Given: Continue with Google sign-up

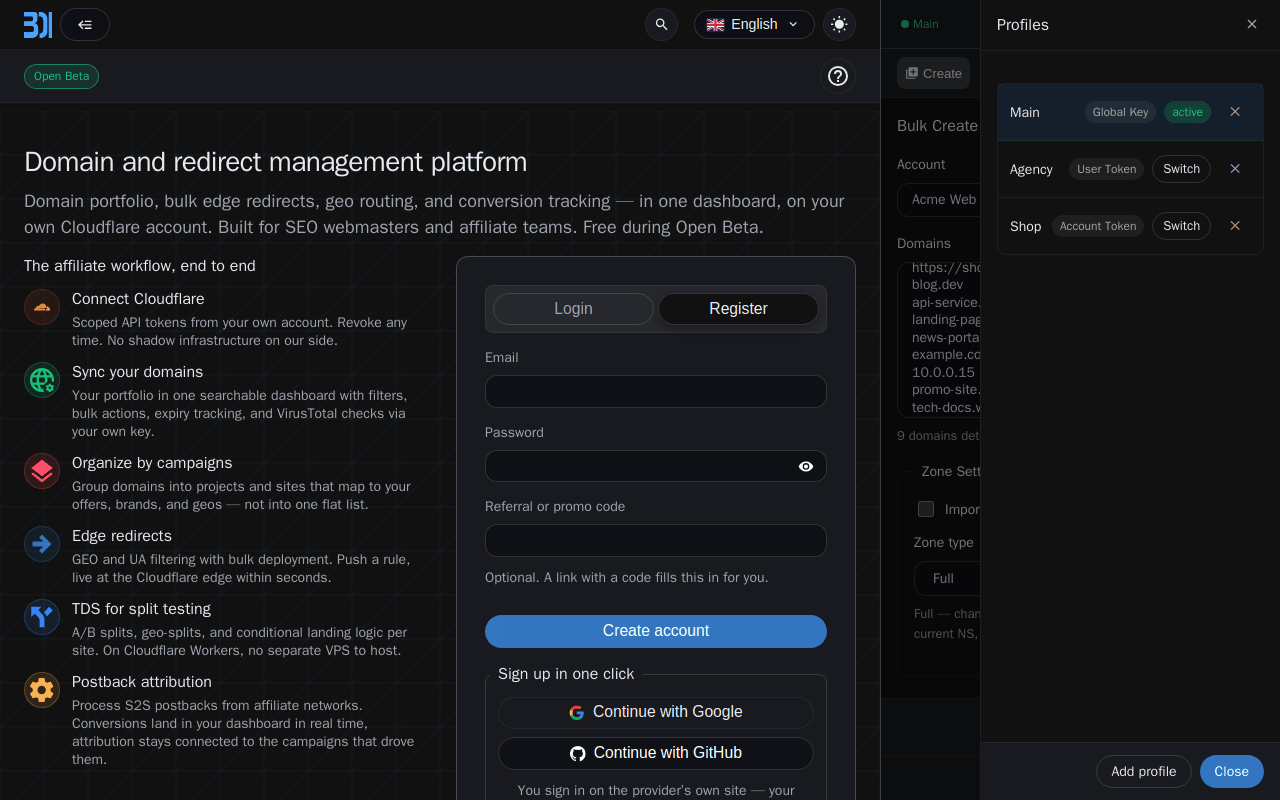Looking at the screenshot, I should 656,713.
